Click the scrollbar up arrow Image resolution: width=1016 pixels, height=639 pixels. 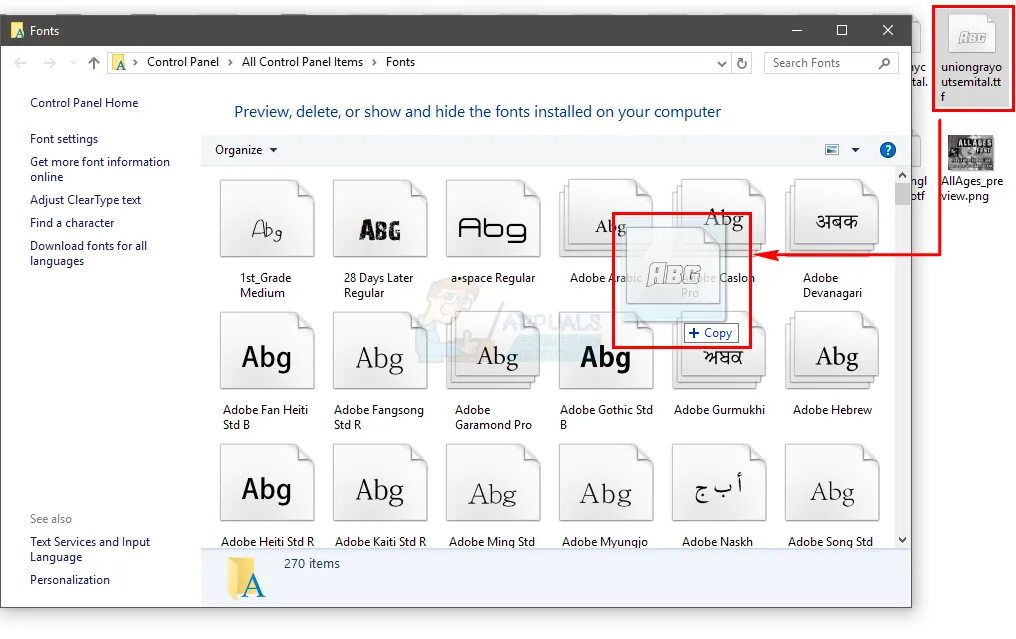pos(902,175)
